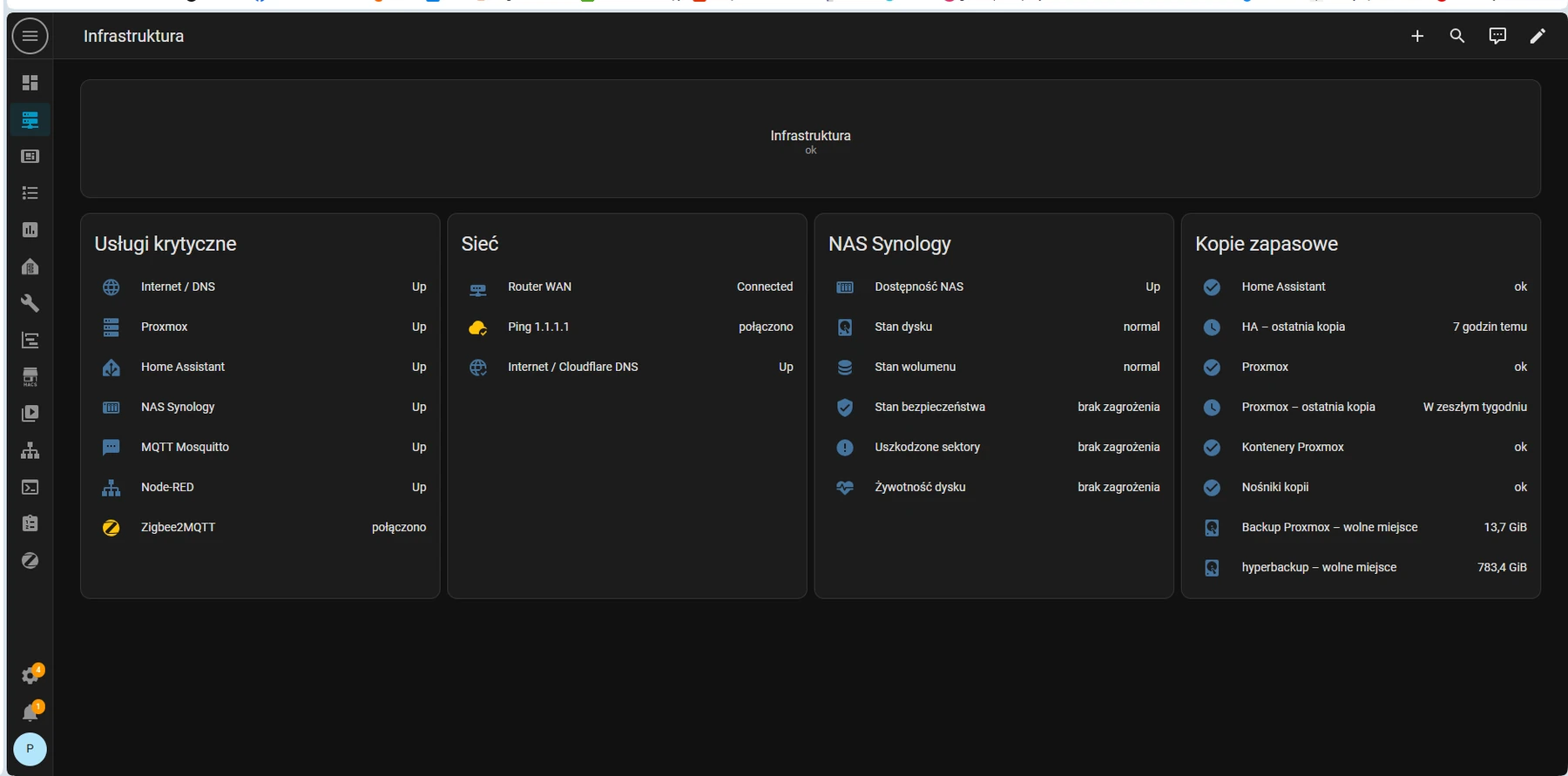The height and width of the screenshot is (776, 1568).
Task: Open the sidebar hamburger menu
Action: [30, 36]
